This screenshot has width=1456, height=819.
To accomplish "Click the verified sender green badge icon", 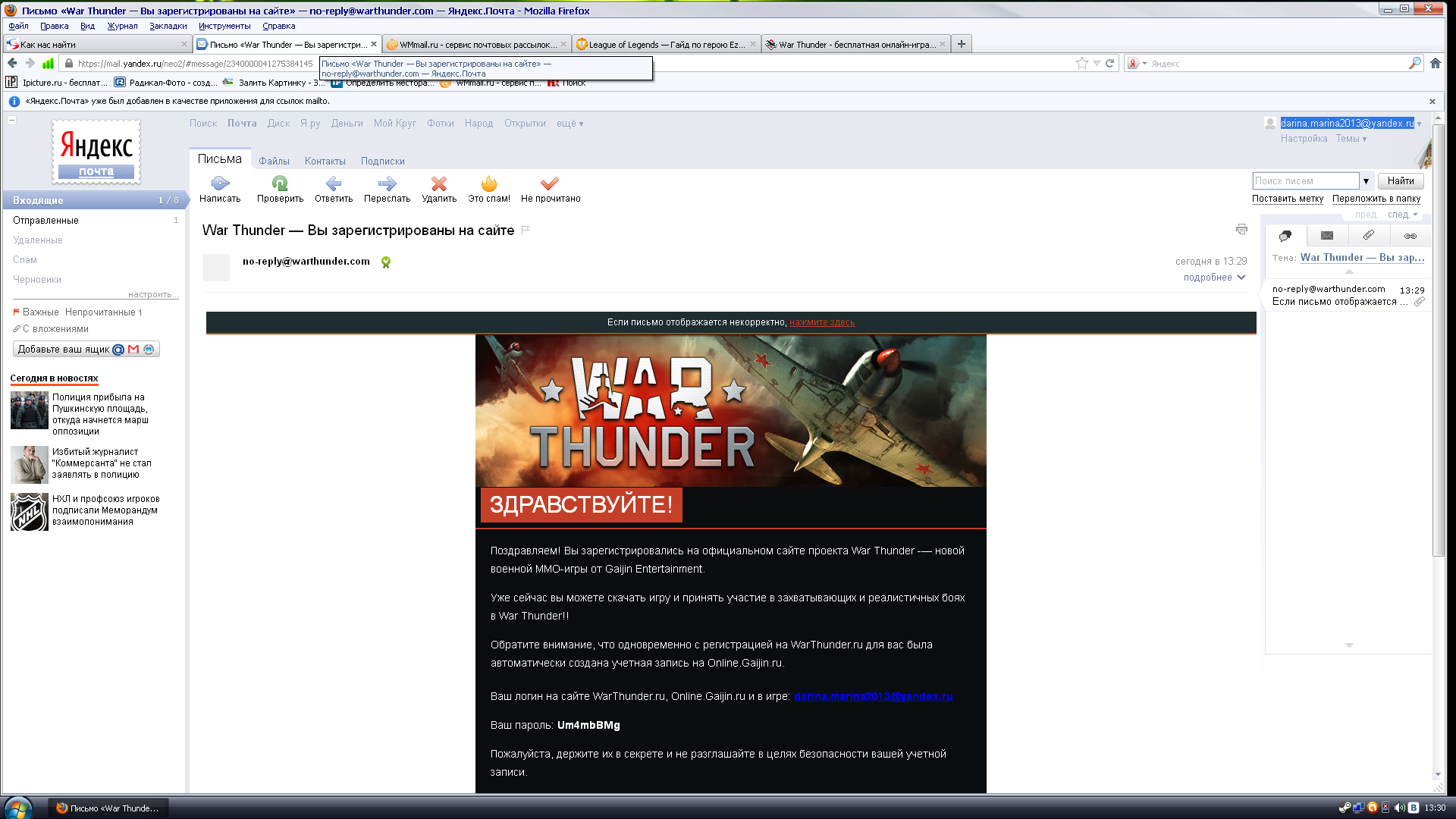I will click(x=386, y=262).
